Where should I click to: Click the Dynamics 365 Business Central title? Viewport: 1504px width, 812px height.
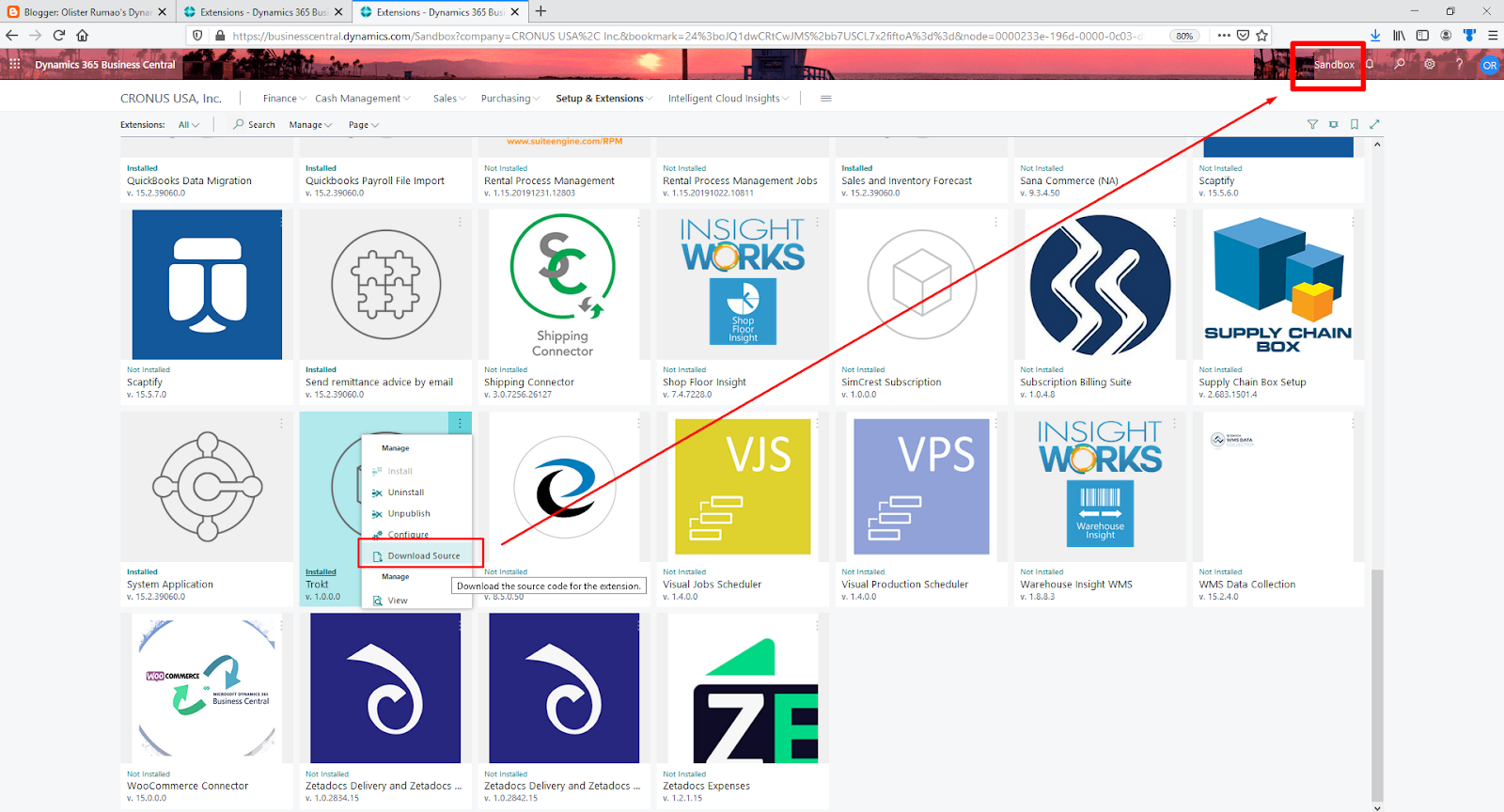[x=105, y=65]
